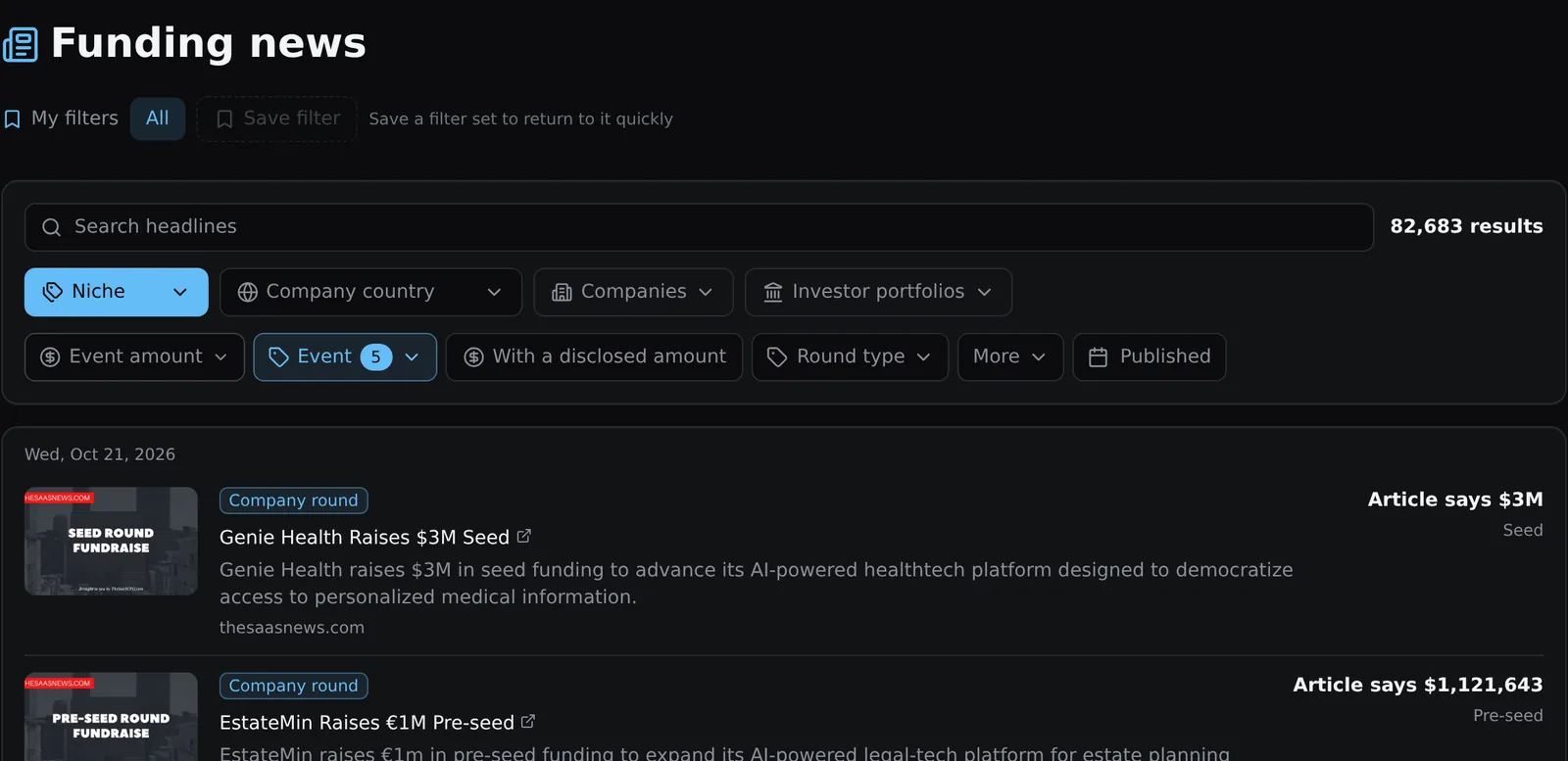Click the Companies building icon
1568x761 pixels.
coord(562,292)
